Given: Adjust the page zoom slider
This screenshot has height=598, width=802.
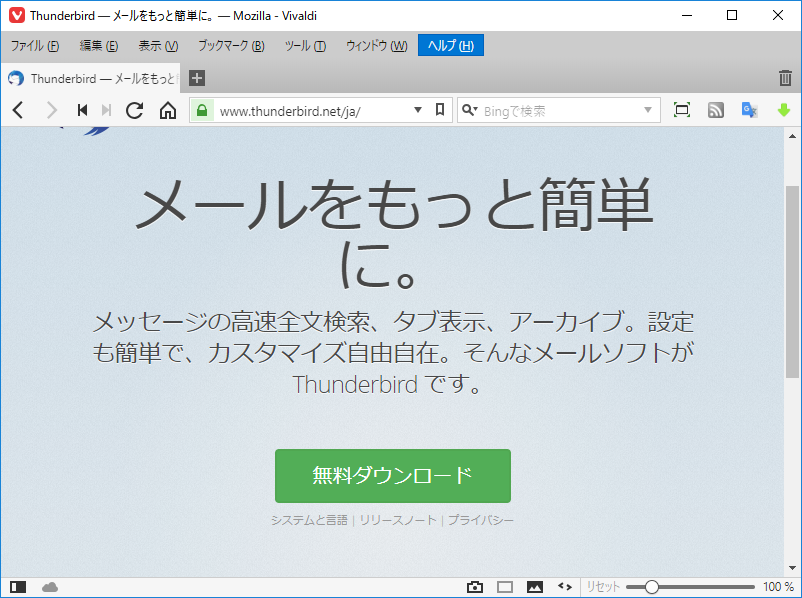Looking at the screenshot, I should pos(652,587).
